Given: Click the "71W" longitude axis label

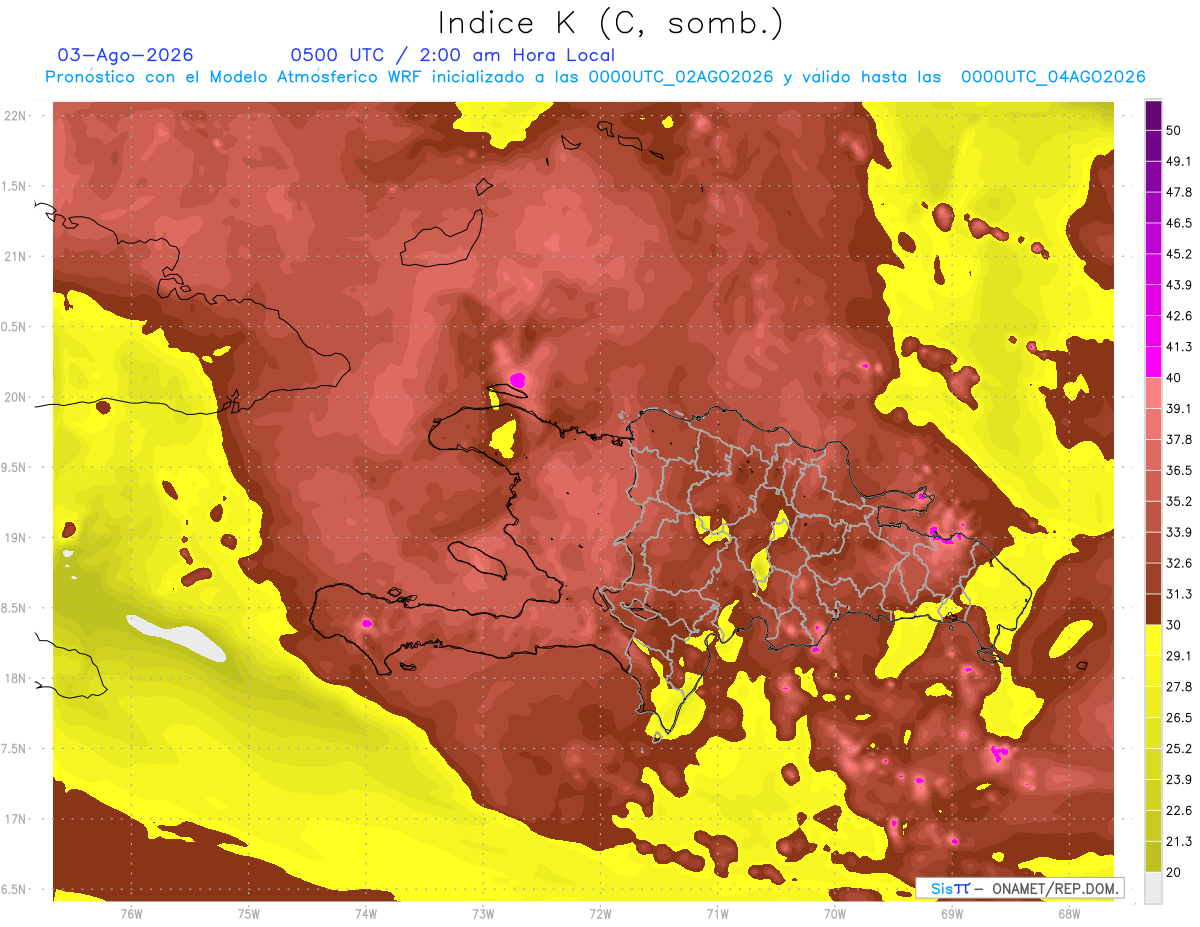Looking at the screenshot, I should pos(717,914).
